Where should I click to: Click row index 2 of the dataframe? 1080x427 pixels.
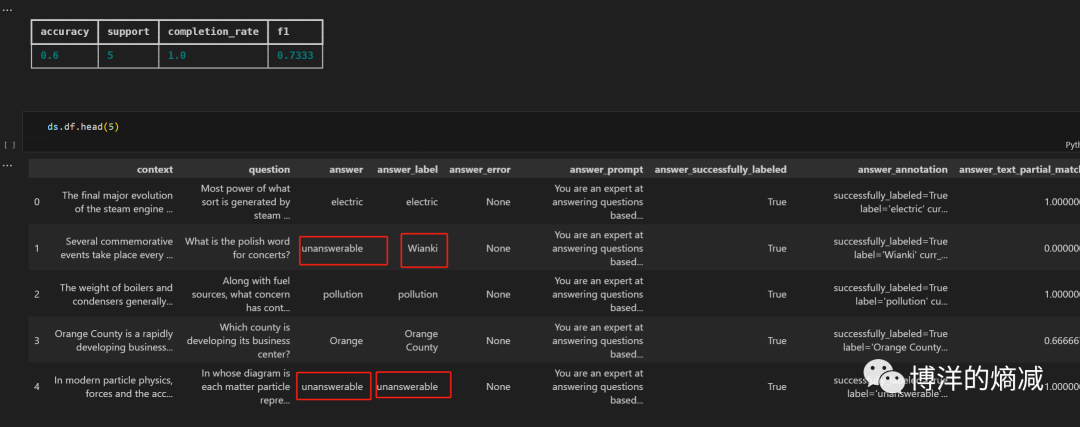point(37,294)
